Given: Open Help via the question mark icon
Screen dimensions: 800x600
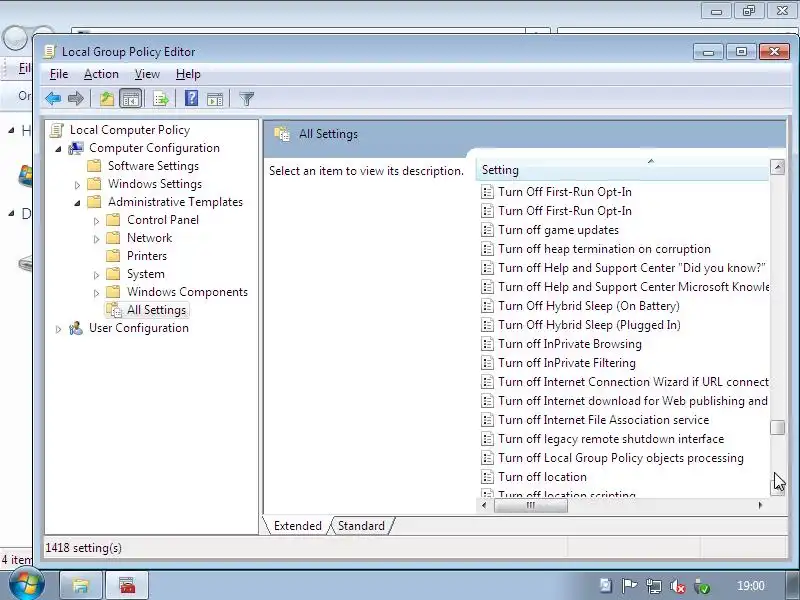Looking at the screenshot, I should pyautogui.click(x=191, y=98).
